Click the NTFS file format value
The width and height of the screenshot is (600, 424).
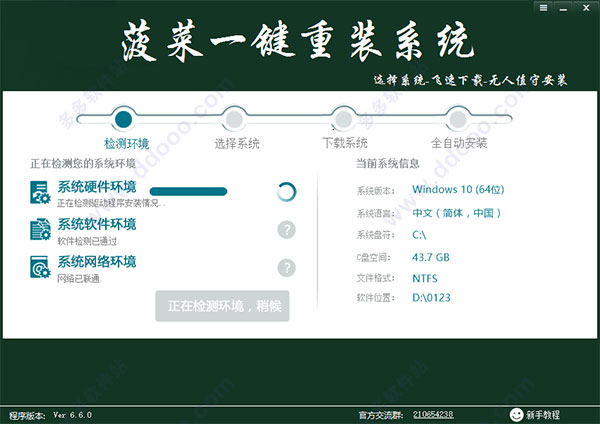[425, 278]
